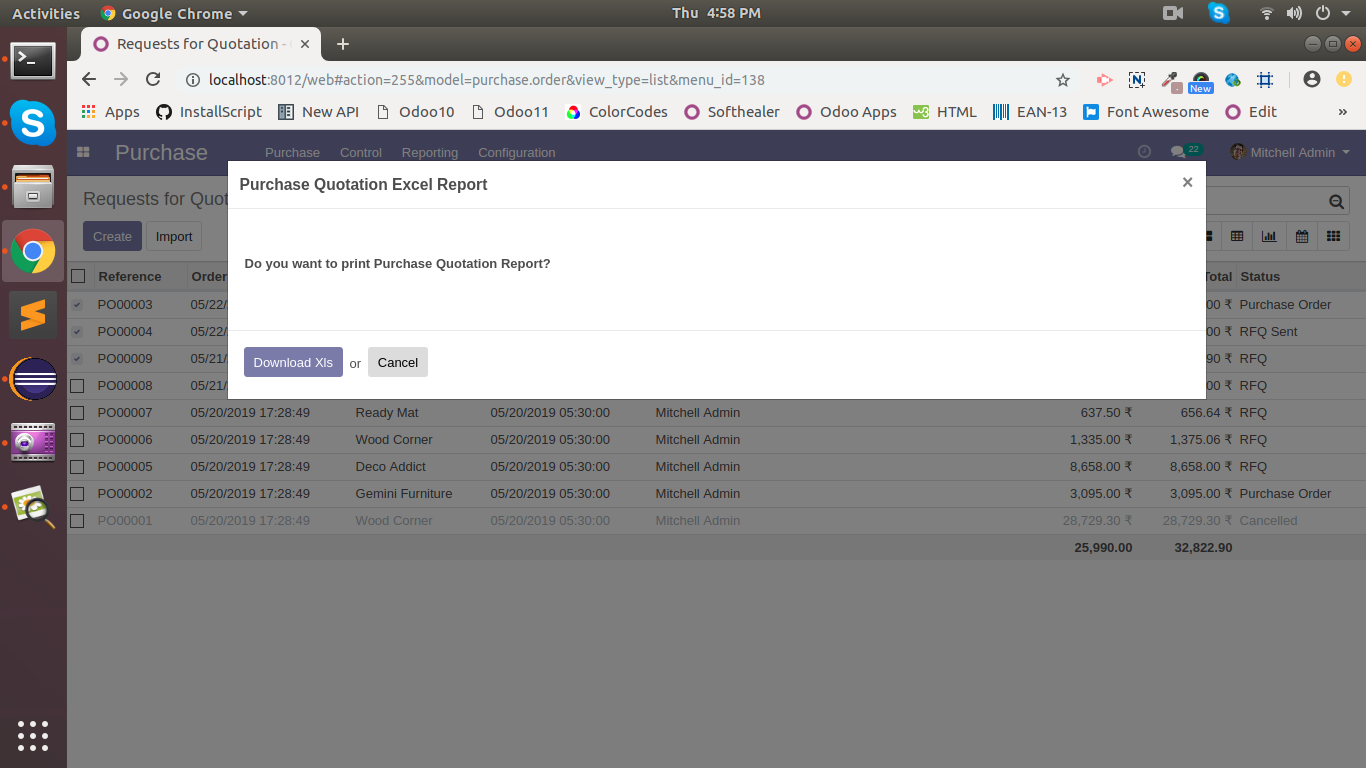
Task: Click the Chrome back arrow
Action: click(x=89, y=79)
